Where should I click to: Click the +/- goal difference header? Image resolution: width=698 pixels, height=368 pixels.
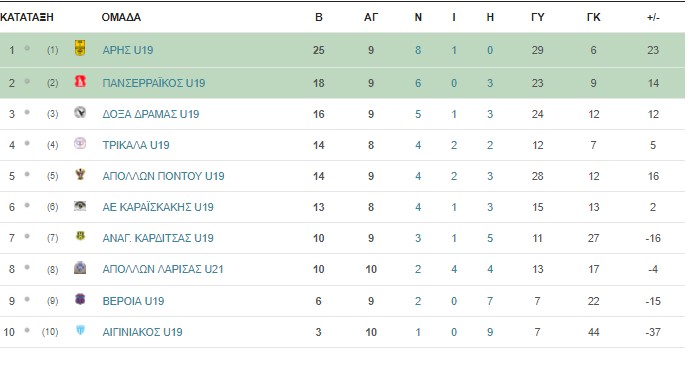pyautogui.click(x=653, y=17)
